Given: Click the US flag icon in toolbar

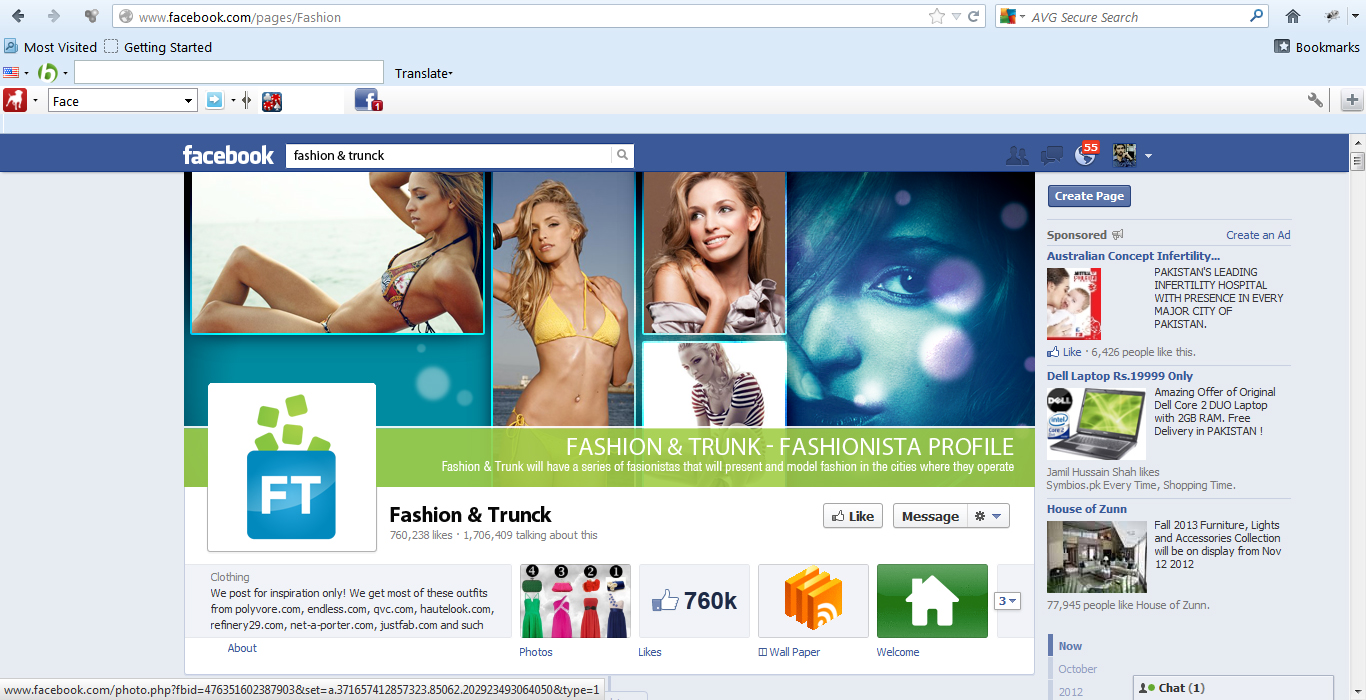Looking at the screenshot, I should tap(11, 72).
